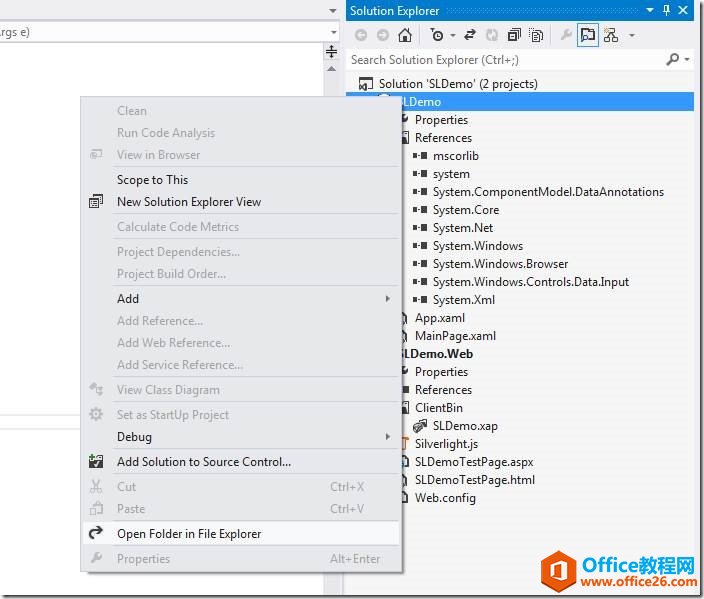Select the mscorlib reference
Image resolution: width=704 pixels, height=599 pixels.
(456, 156)
